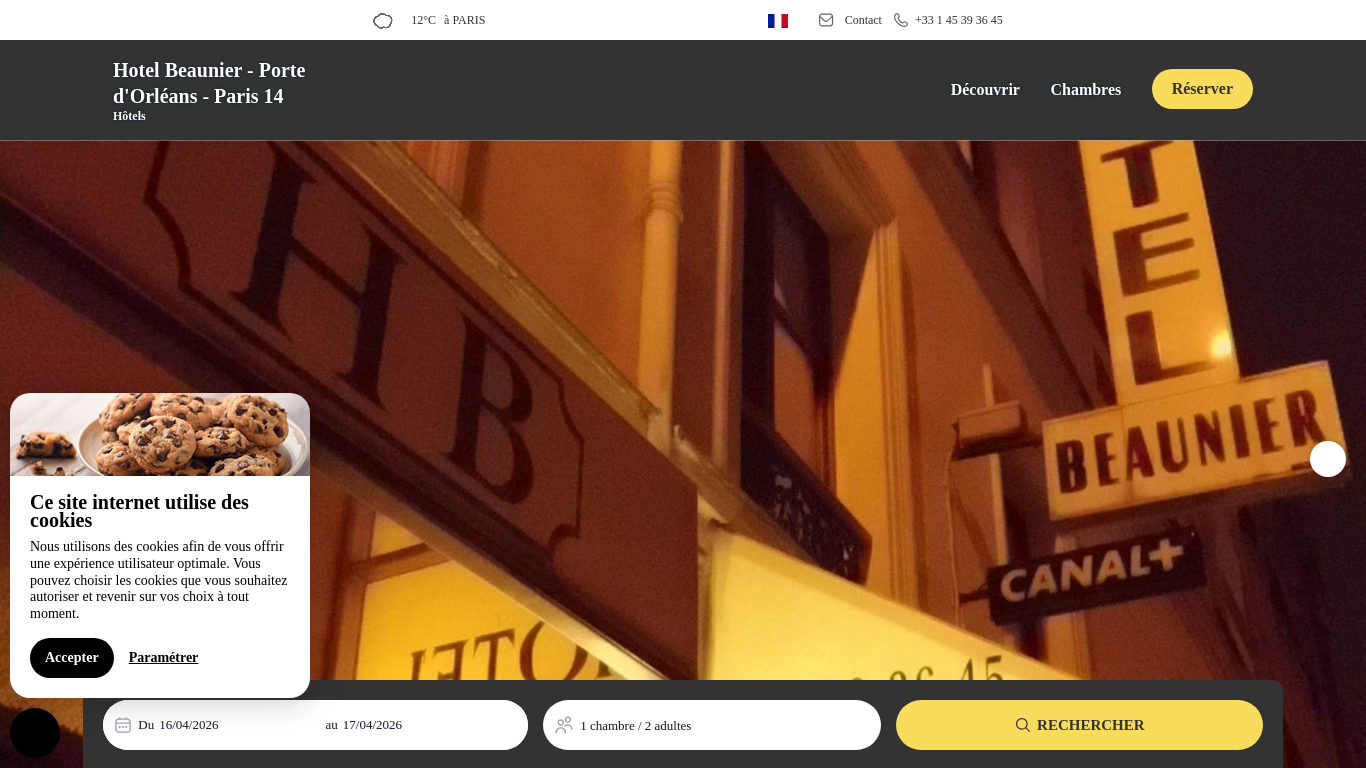Click the calendar icon in date field

click(x=123, y=725)
